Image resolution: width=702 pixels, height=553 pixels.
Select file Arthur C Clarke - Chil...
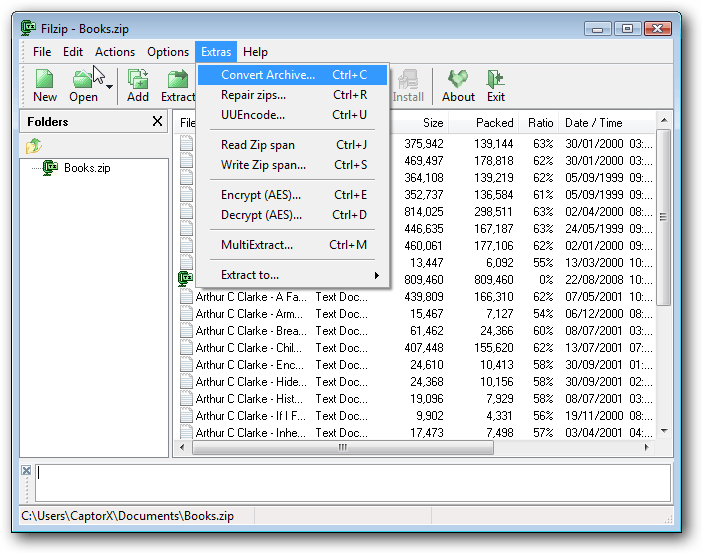tap(248, 348)
